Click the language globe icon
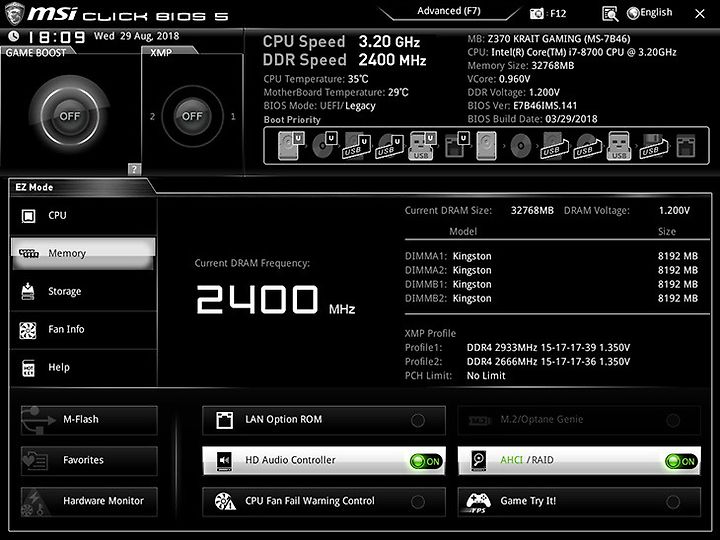The image size is (720, 540). (633, 13)
